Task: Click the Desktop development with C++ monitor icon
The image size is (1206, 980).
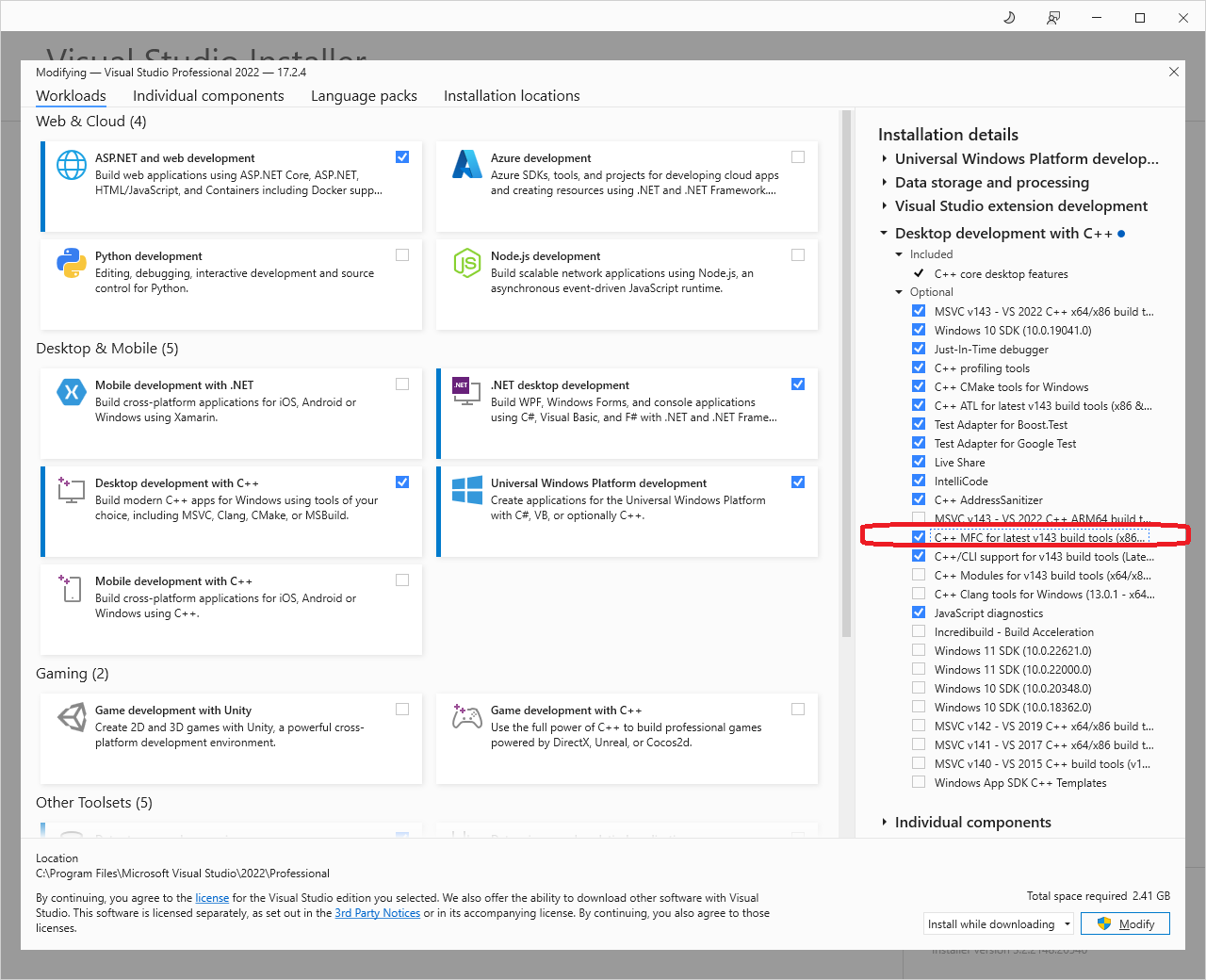Action: (72, 490)
